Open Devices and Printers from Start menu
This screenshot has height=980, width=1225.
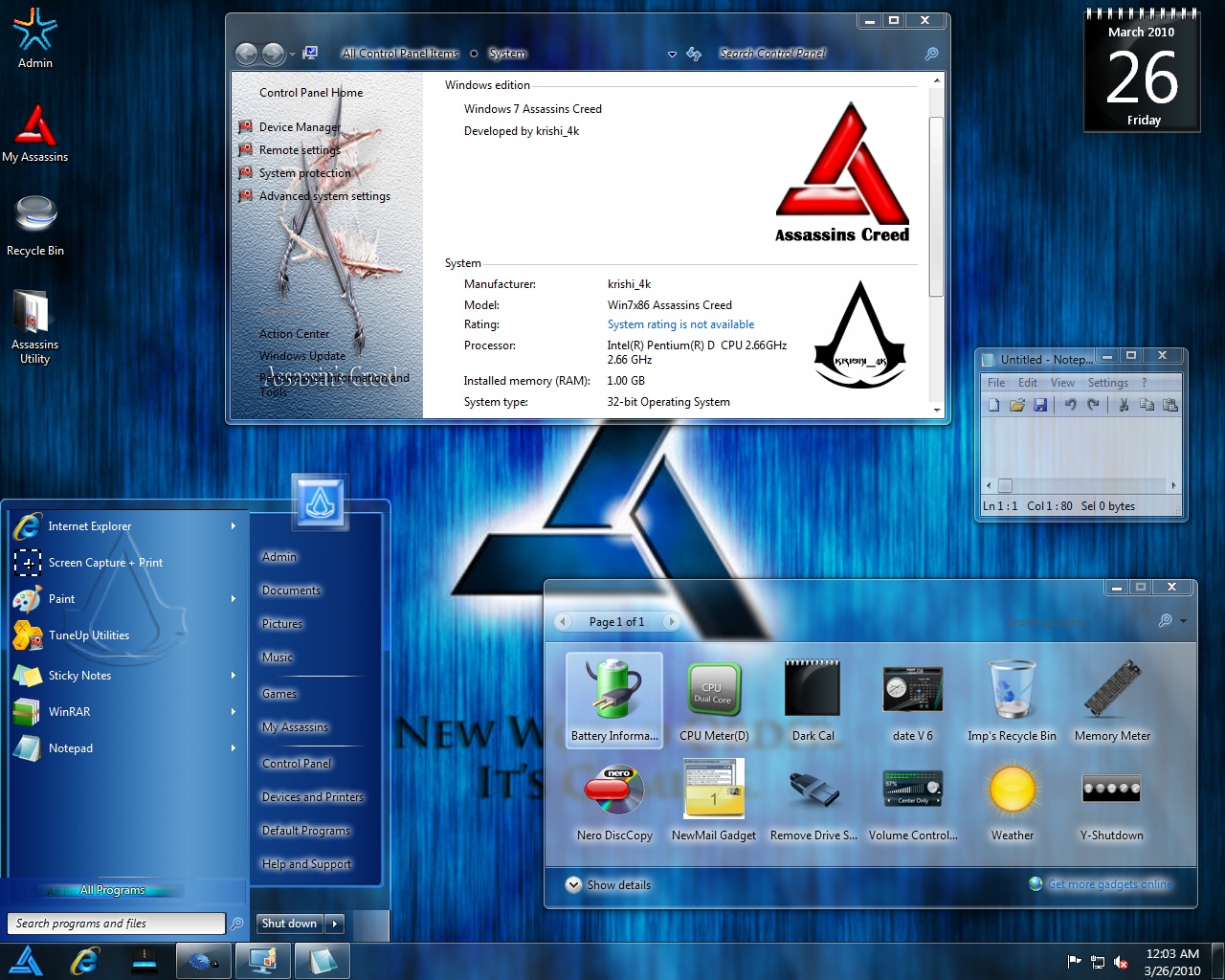(313, 797)
